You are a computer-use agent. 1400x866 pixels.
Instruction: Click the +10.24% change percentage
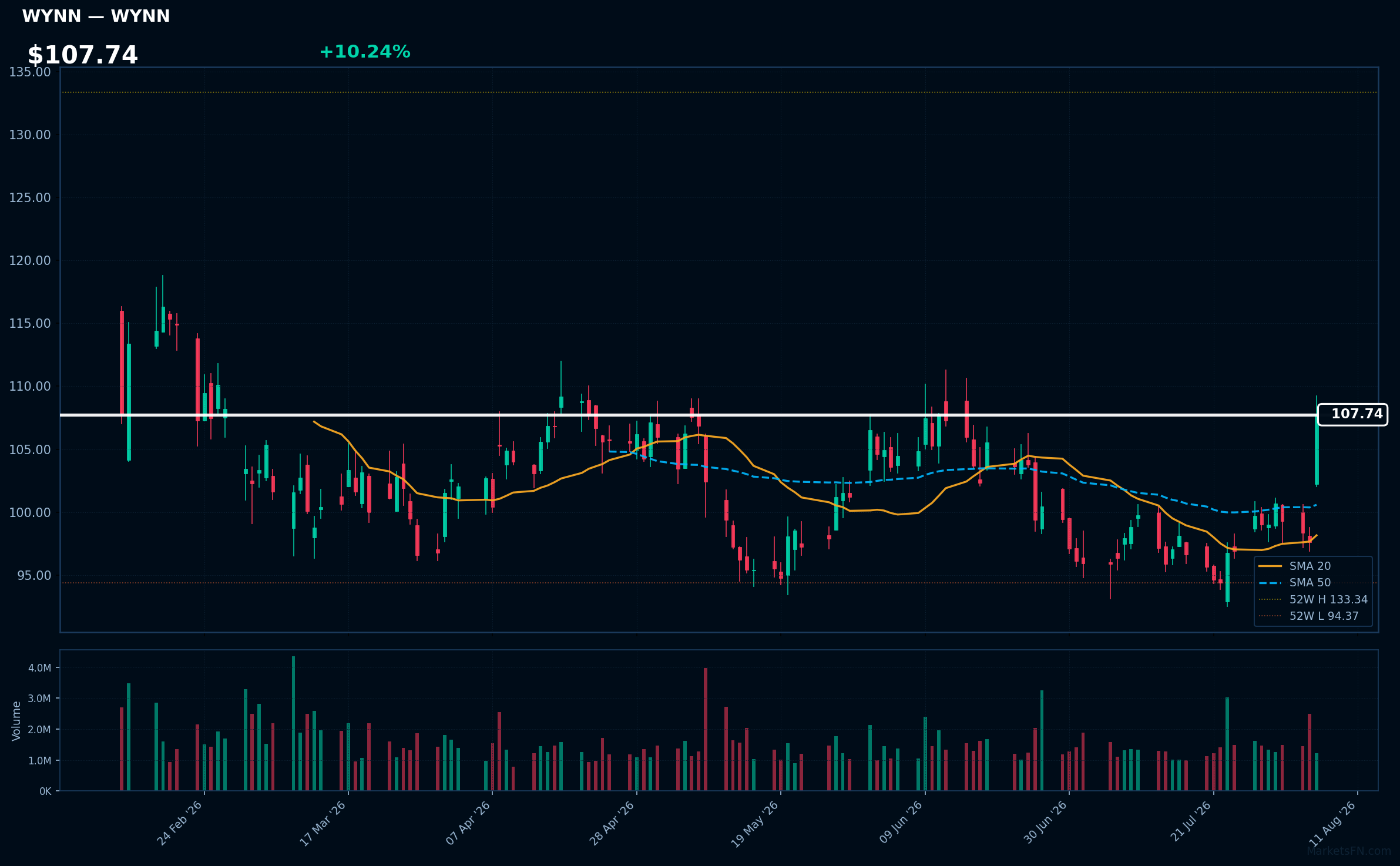pos(364,52)
